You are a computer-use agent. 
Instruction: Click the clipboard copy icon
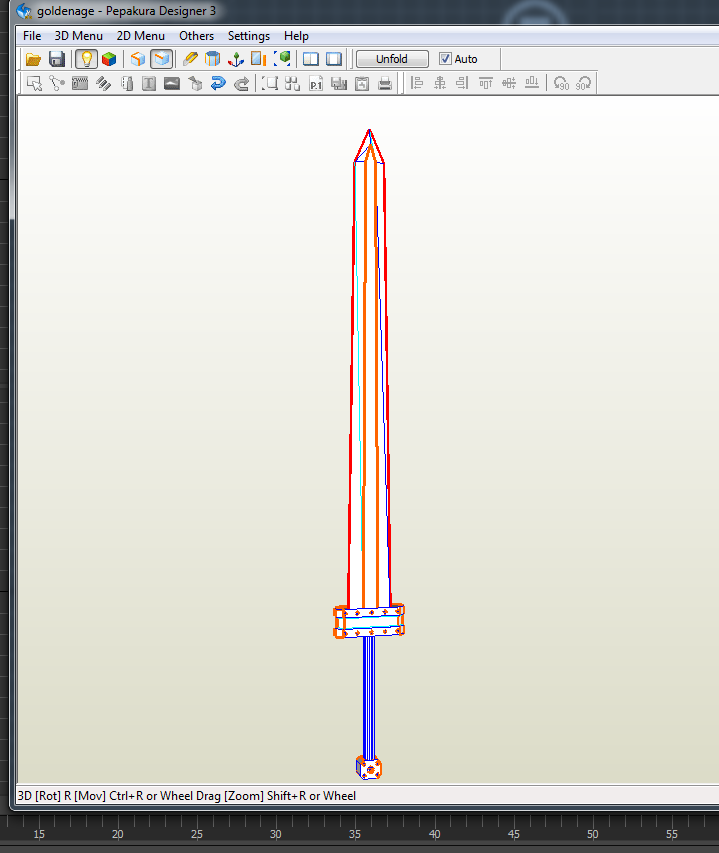click(362, 83)
